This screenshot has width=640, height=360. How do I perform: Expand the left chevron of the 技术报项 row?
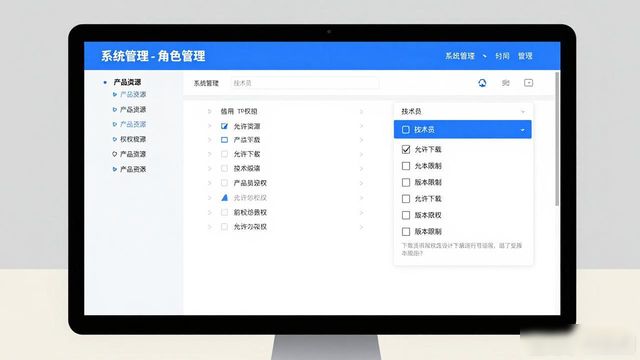pos(209,168)
